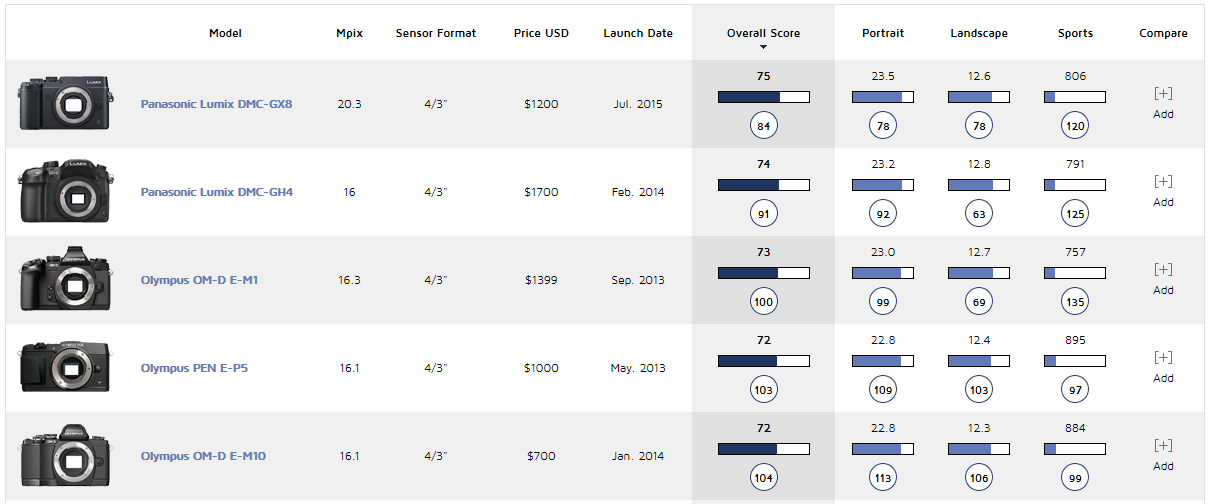Add Olympus OM-D E-M10 to compare

point(1163,454)
